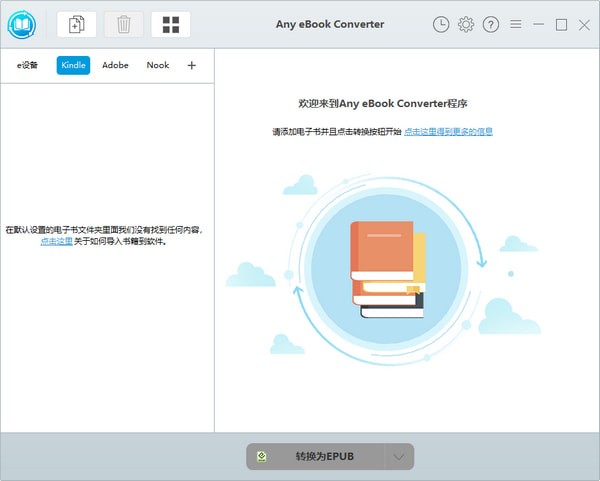Switch to grid view layout icon

click(171, 24)
